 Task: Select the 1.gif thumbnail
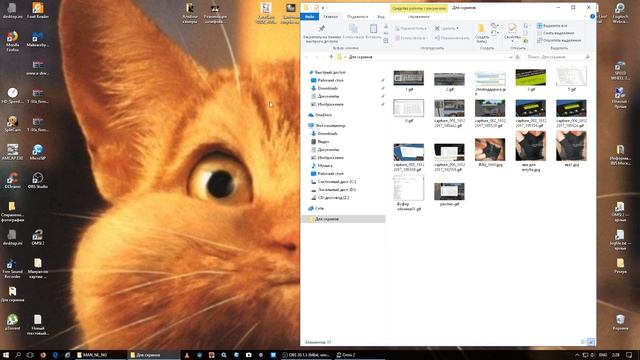click(409, 78)
